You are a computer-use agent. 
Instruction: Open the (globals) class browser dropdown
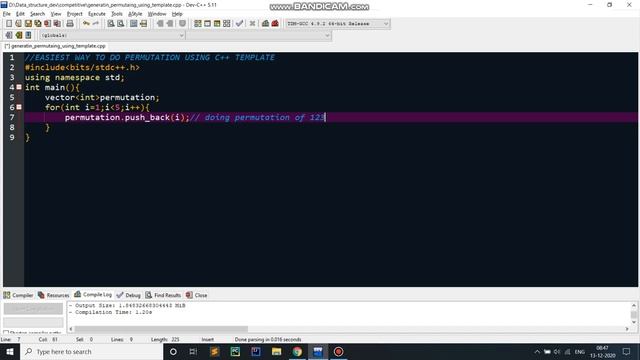[x=112, y=36]
